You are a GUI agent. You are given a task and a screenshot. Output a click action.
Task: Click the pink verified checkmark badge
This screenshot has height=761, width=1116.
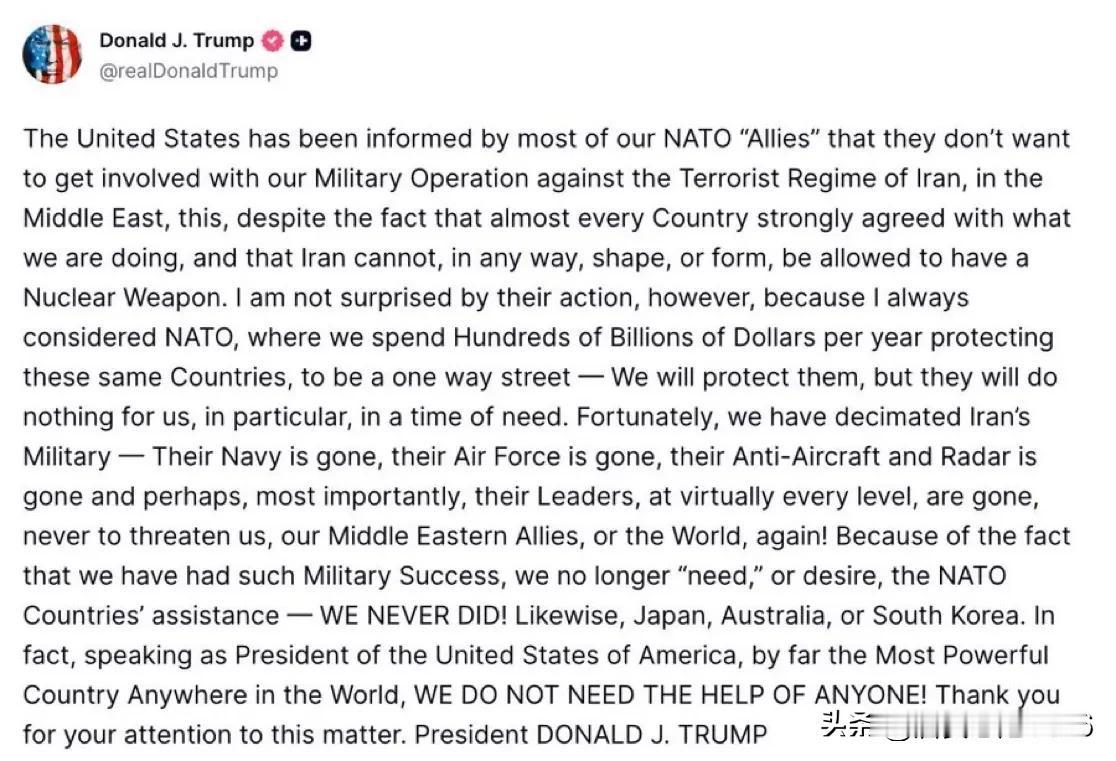click(272, 41)
